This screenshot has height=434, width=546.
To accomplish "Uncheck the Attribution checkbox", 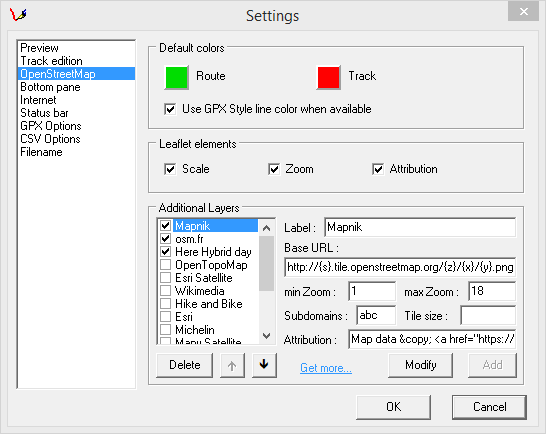I will [x=378, y=169].
